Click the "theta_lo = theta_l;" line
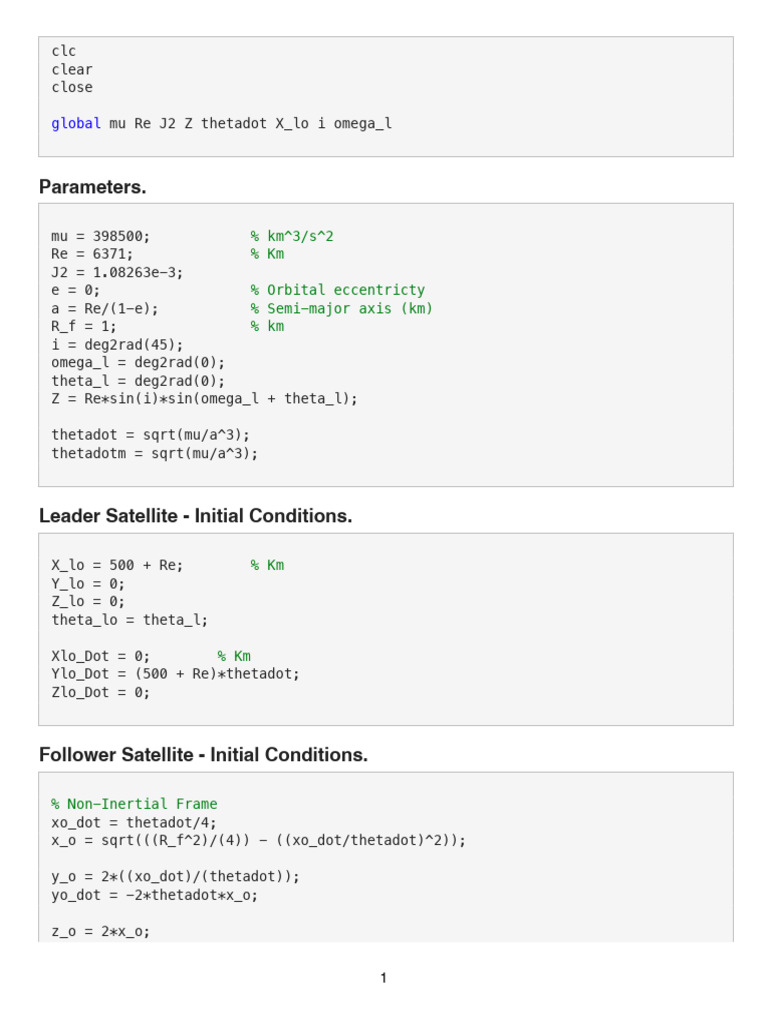This screenshot has height=1024, width=768. pos(130,619)
